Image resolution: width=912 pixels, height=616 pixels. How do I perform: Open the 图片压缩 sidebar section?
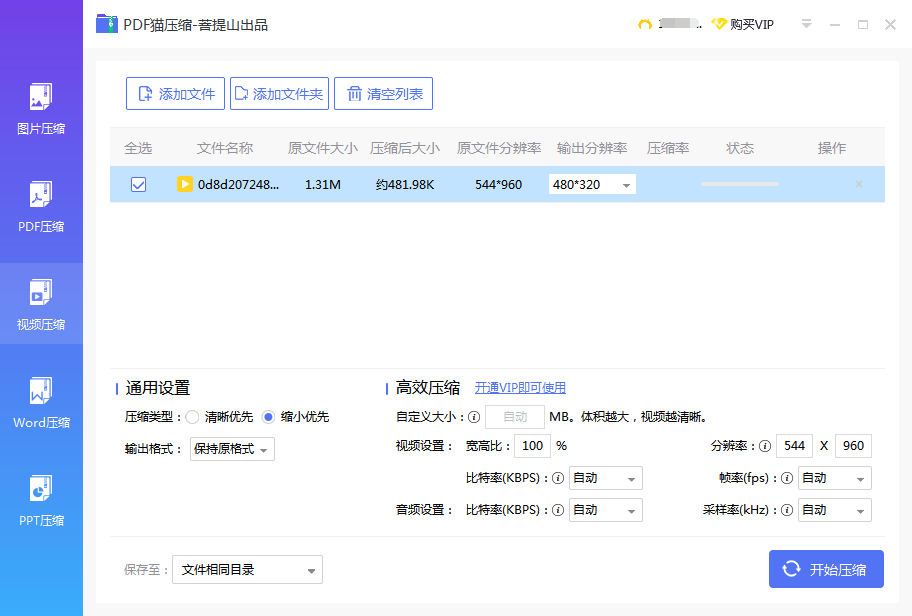click(41, 109)
